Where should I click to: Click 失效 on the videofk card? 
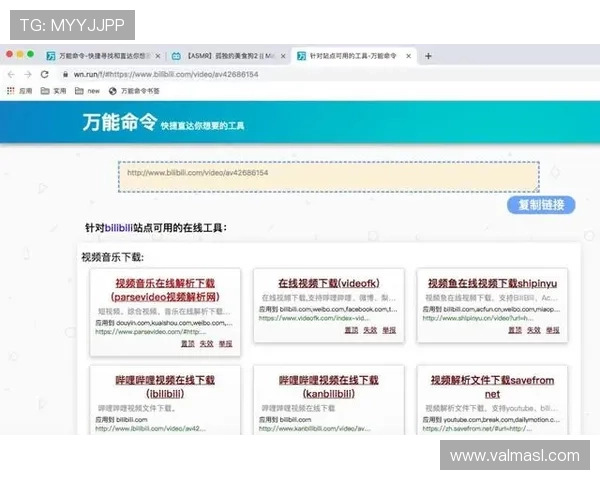(370, 330)
